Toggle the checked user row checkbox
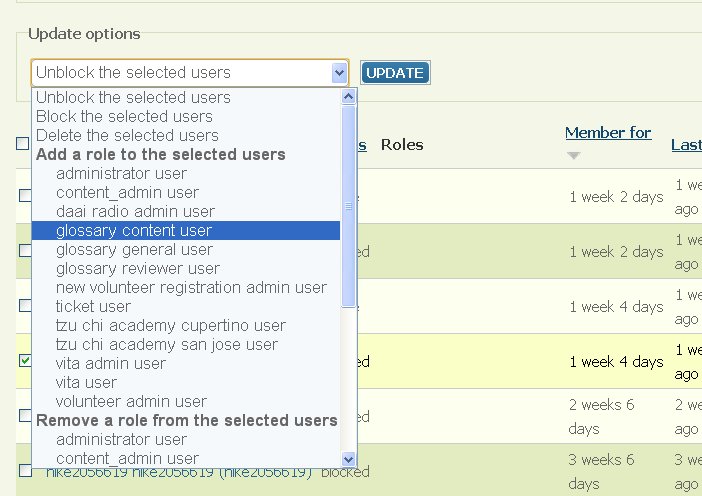The height and width of the screenshot is (496, 702). tap(25, 361)
